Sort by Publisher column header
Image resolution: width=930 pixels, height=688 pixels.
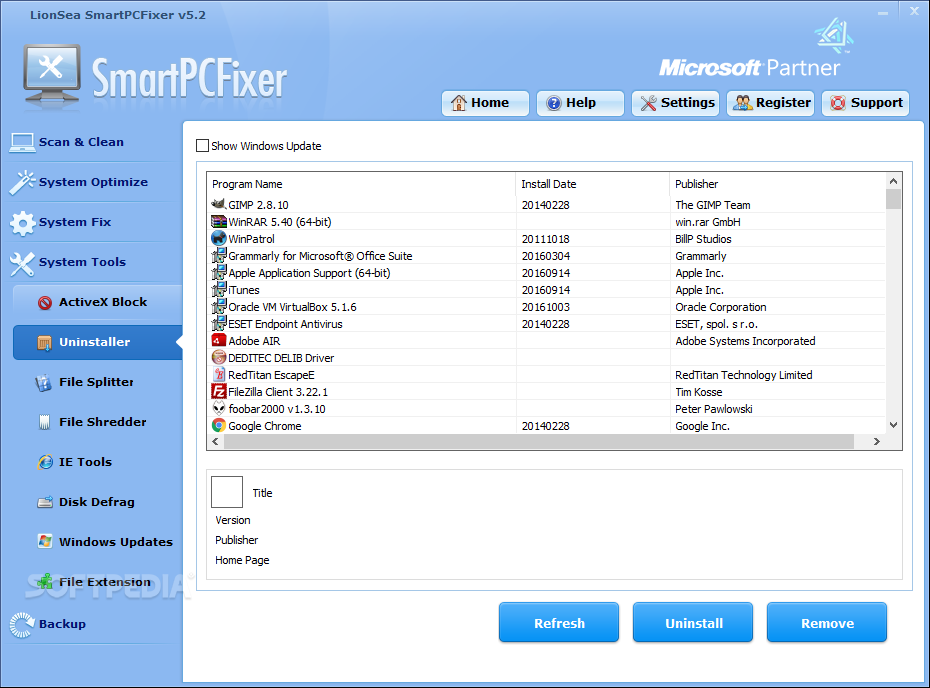(x=777, y=184)
